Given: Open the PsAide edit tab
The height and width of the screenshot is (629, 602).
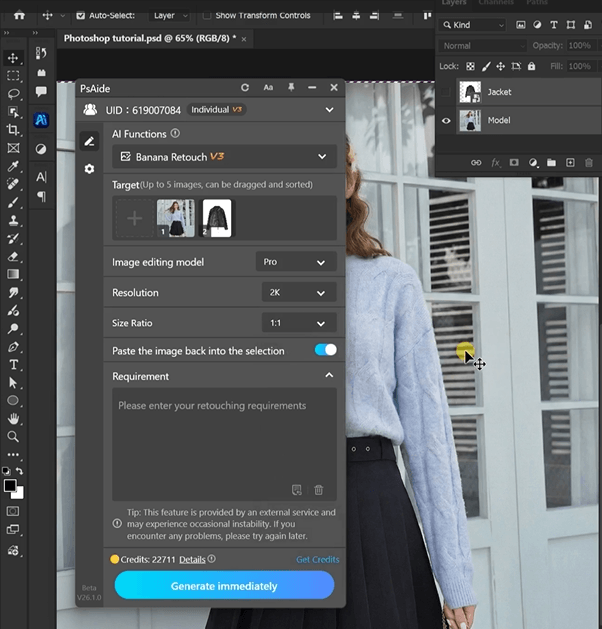Looking at the screenshot, I should pyautogui.click(x=89, y=141).
